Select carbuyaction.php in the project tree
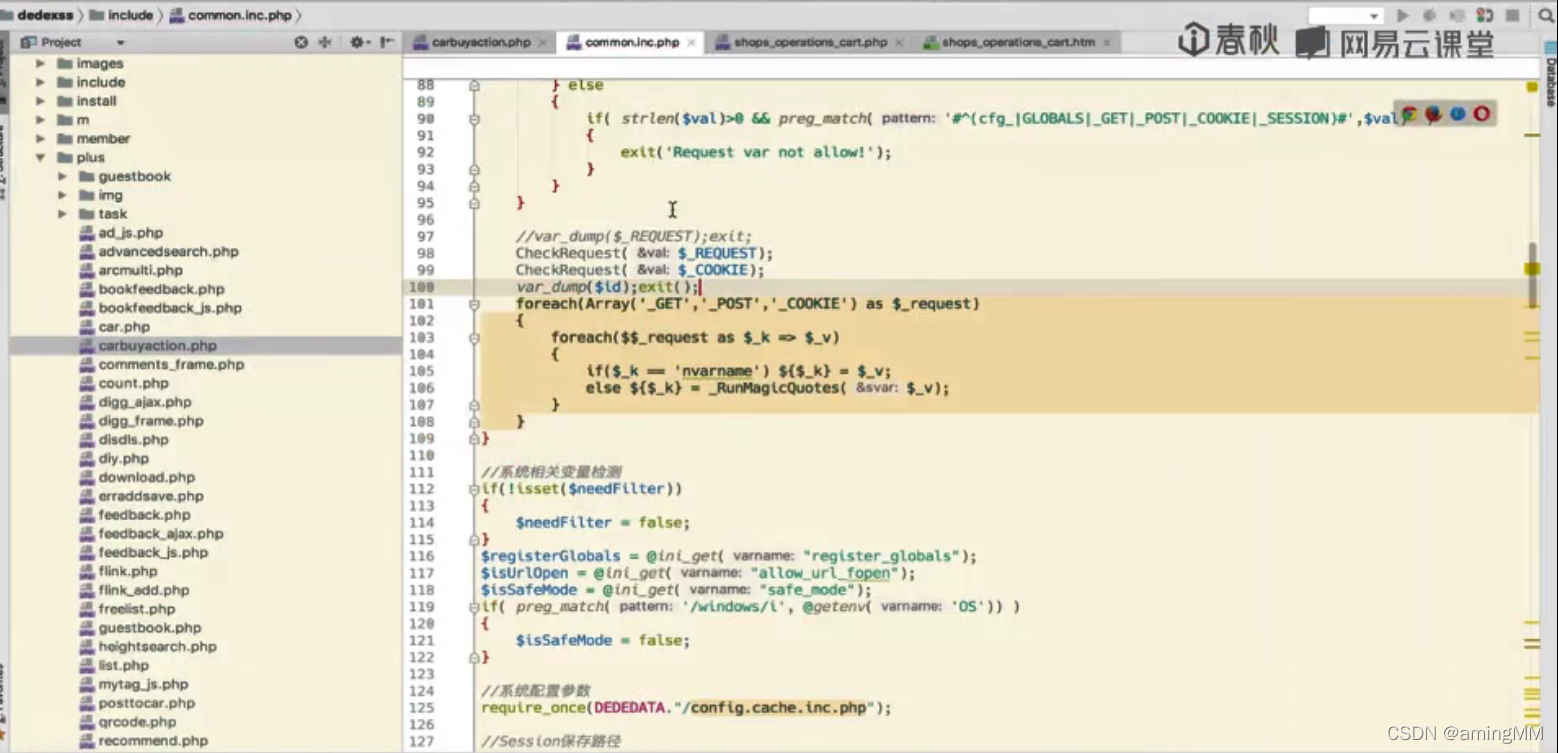Image resolution: width=1558 pixels, height=753 pixels. (157, 346)
